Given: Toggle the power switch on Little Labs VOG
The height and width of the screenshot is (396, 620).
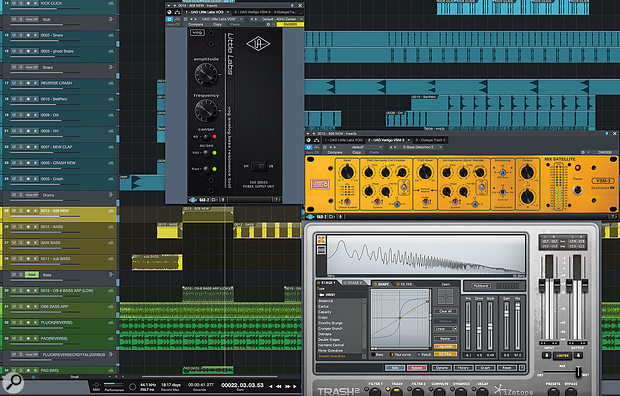Looking at the screenshot, I should 259,166.
